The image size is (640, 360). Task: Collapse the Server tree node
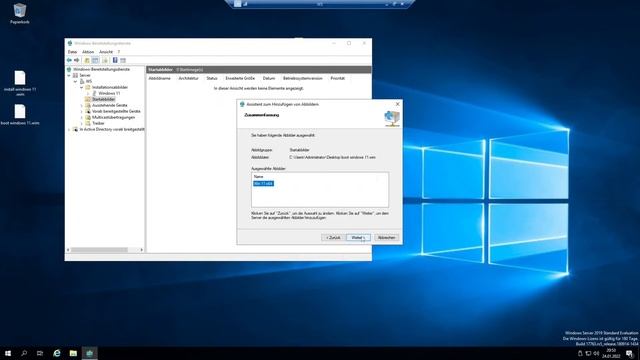click(69, 76)
